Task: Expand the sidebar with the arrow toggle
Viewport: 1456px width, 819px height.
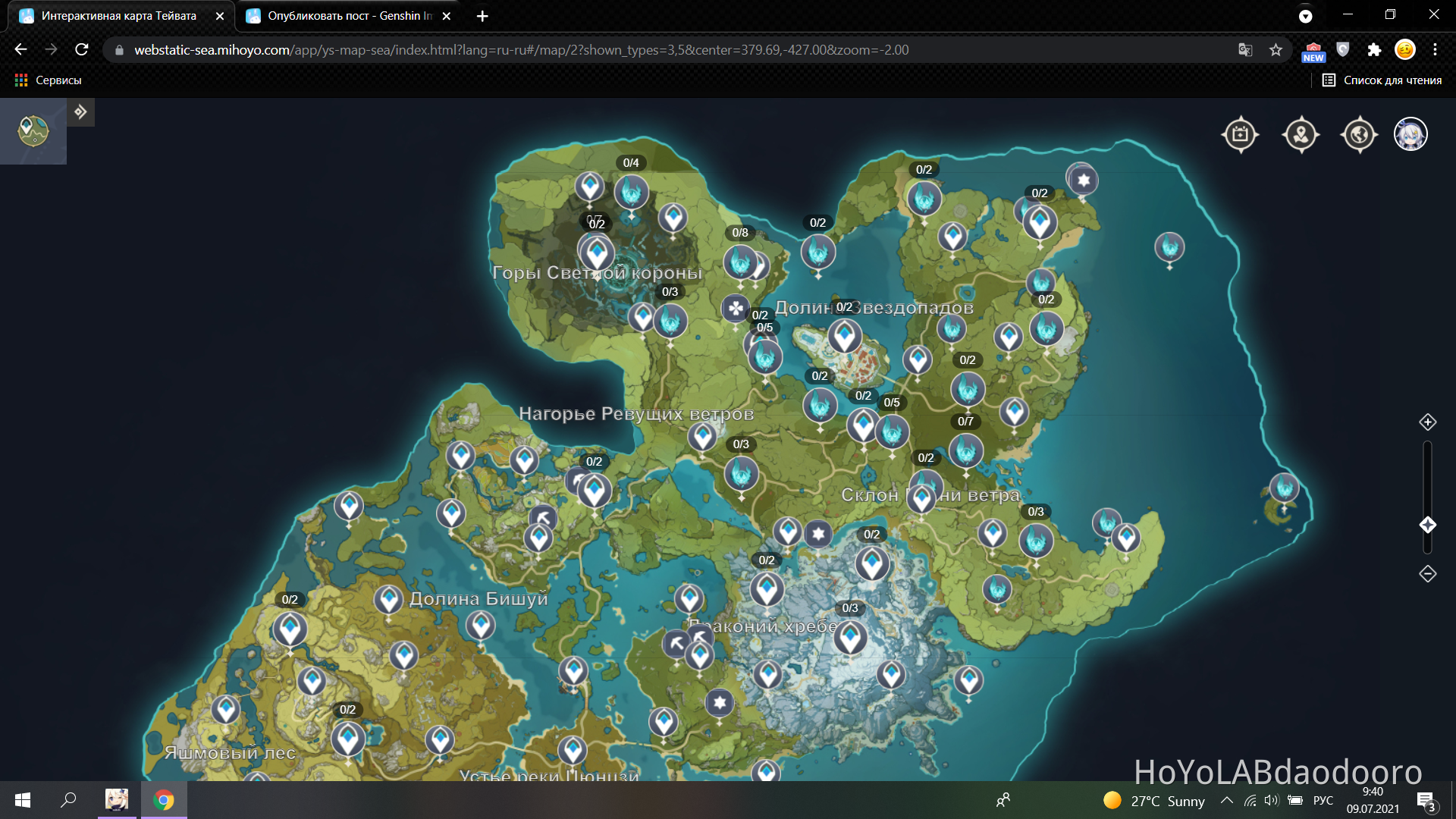Action: 80,112
